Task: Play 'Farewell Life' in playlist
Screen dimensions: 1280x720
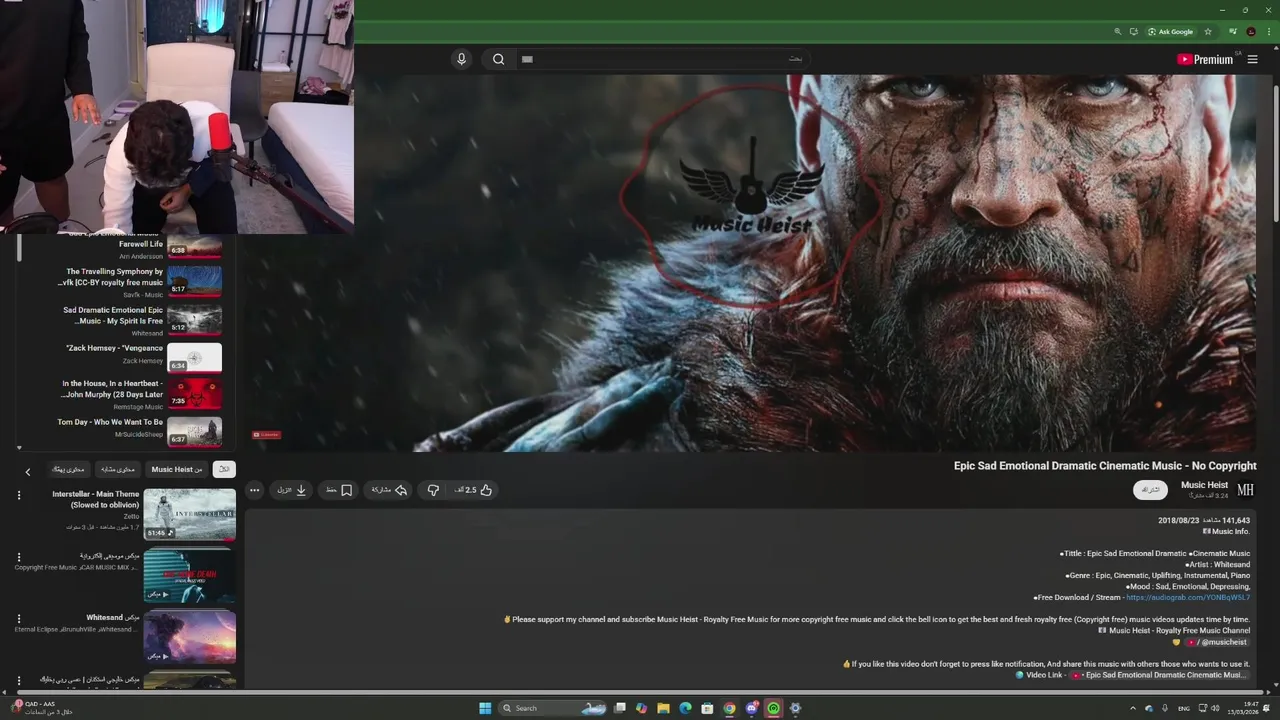Action: [126, 247]
